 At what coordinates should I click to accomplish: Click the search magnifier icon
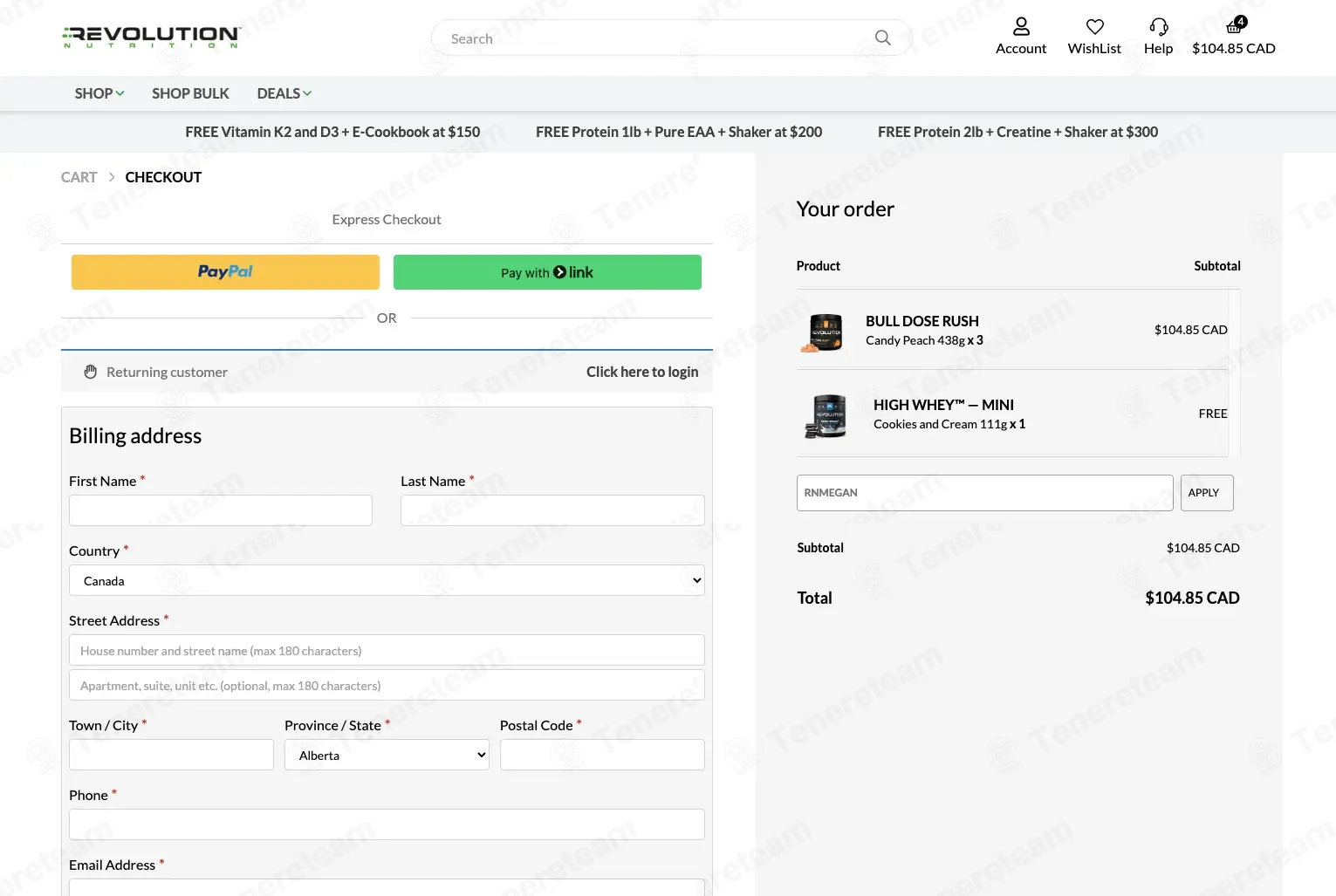pos(883,38)
